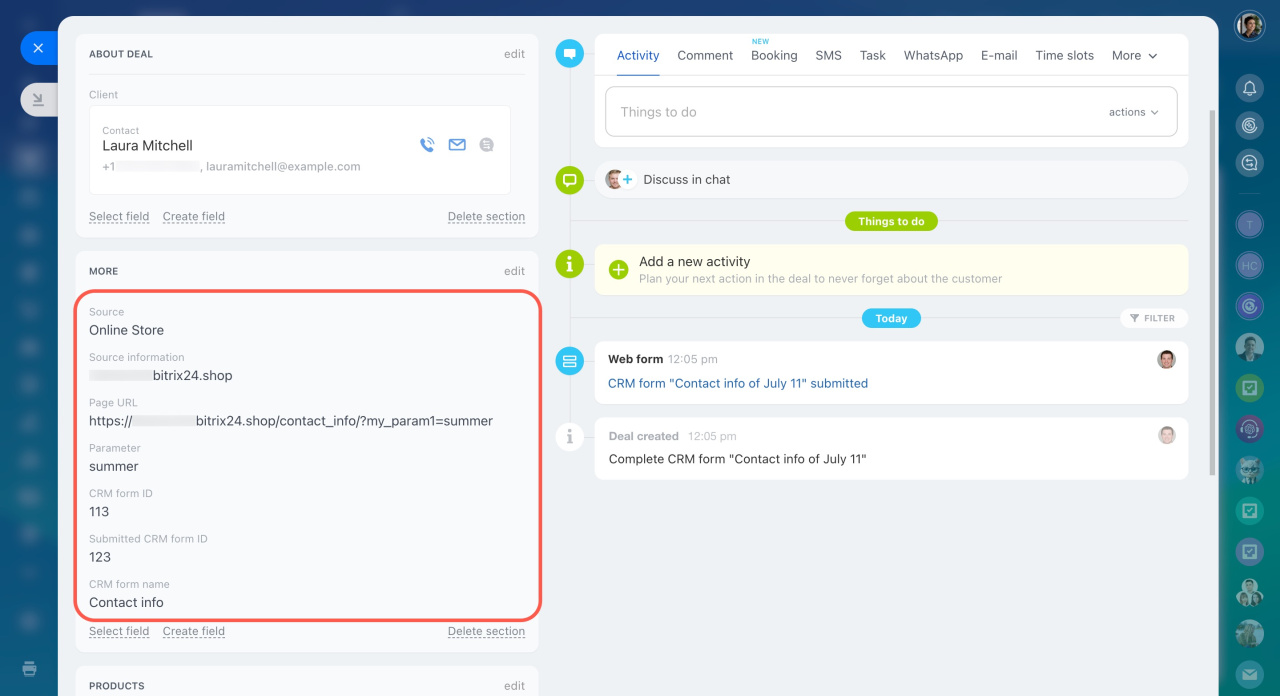Click the green plus icon in Add a new activity
The width and height of the screenshot is (1280, 696).
pos(619,269)
